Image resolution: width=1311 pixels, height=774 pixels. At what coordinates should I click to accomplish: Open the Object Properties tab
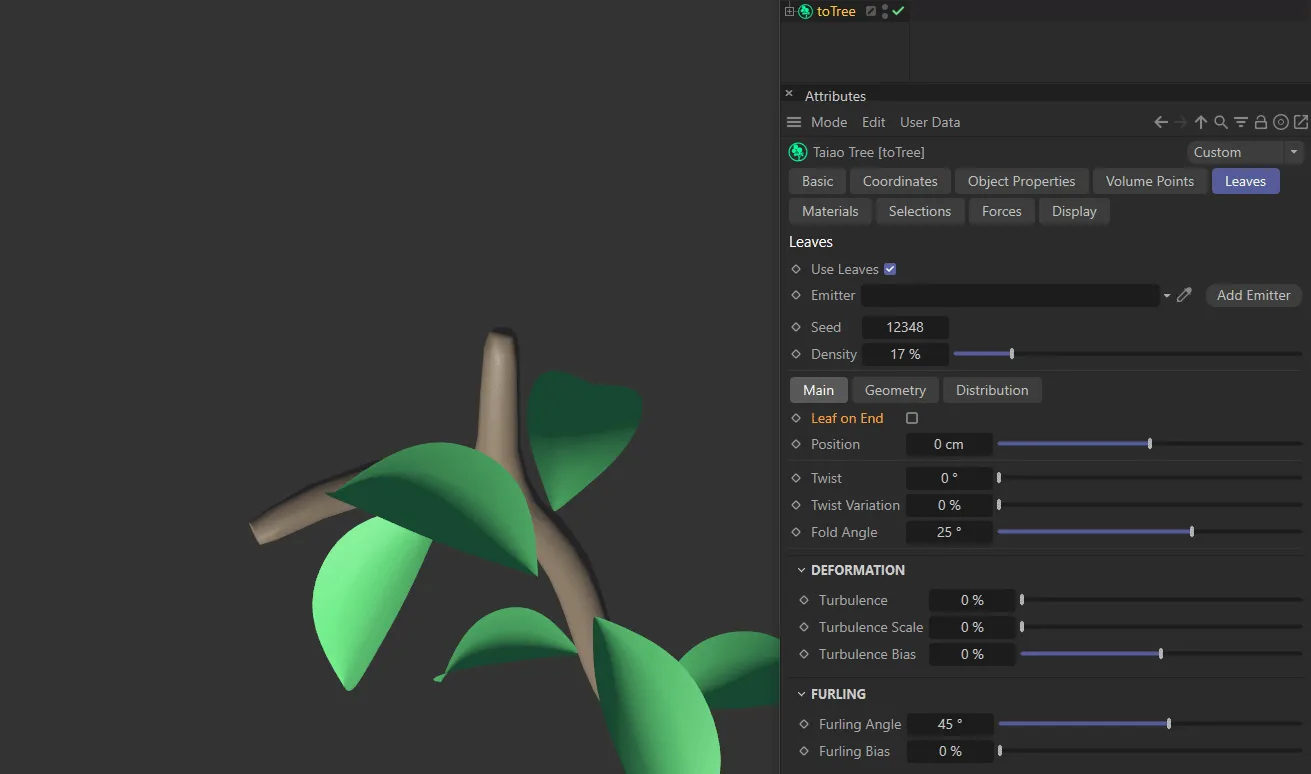1021,181
